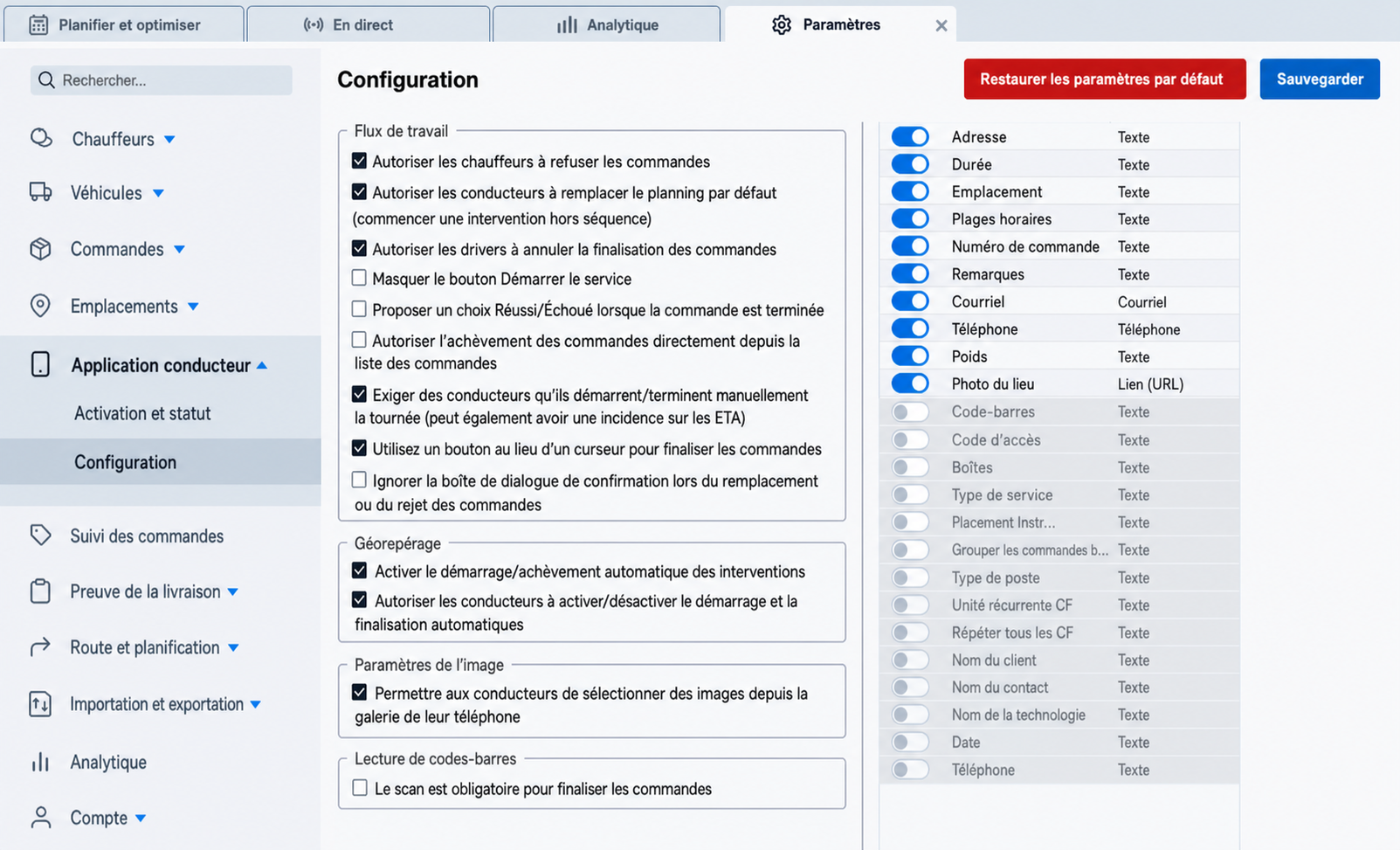Screen dimensions: 1400x850
Task: Click the calendar icon on Planifier tab
Action: click(x=38, y=24)
